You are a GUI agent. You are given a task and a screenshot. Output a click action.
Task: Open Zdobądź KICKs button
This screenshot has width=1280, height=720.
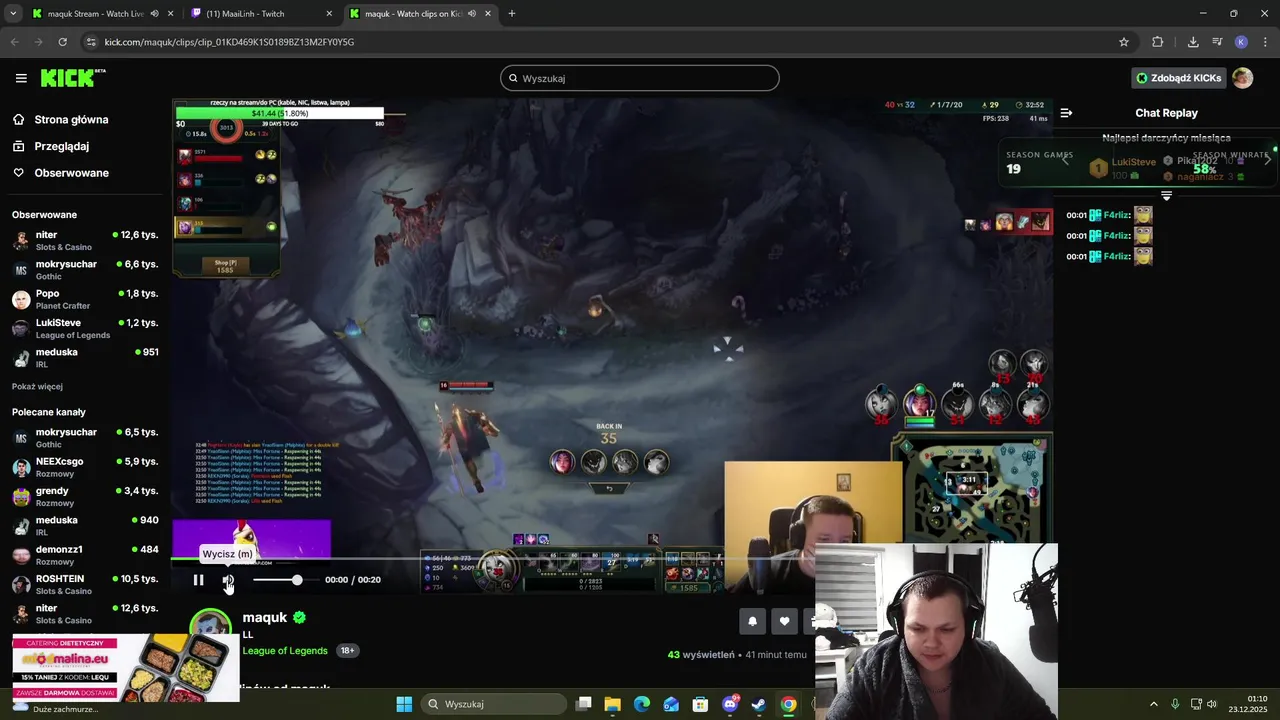(1179, 78)
